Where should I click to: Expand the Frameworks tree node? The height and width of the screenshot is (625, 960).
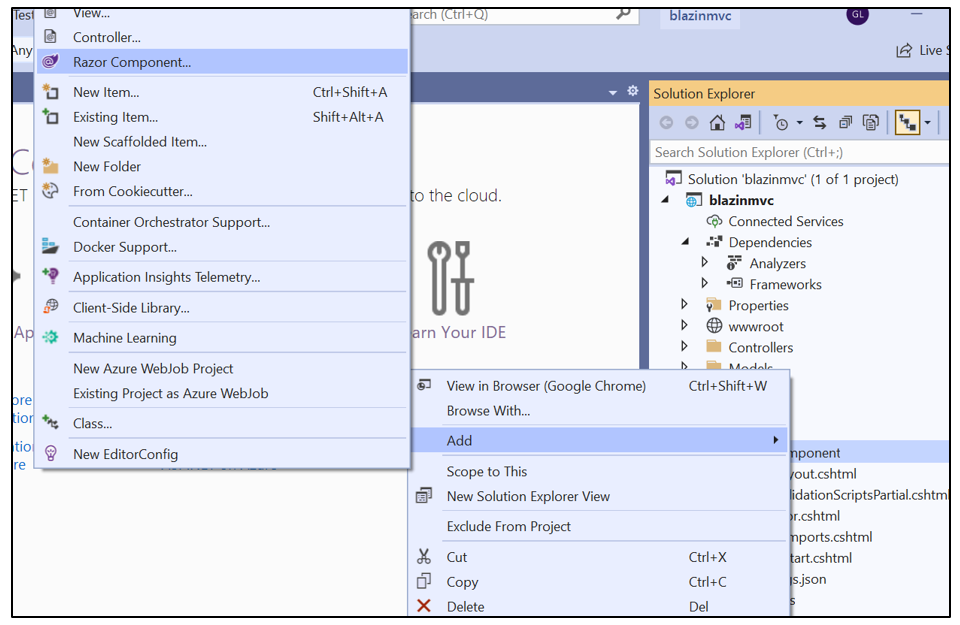click(x=705, y=284)
